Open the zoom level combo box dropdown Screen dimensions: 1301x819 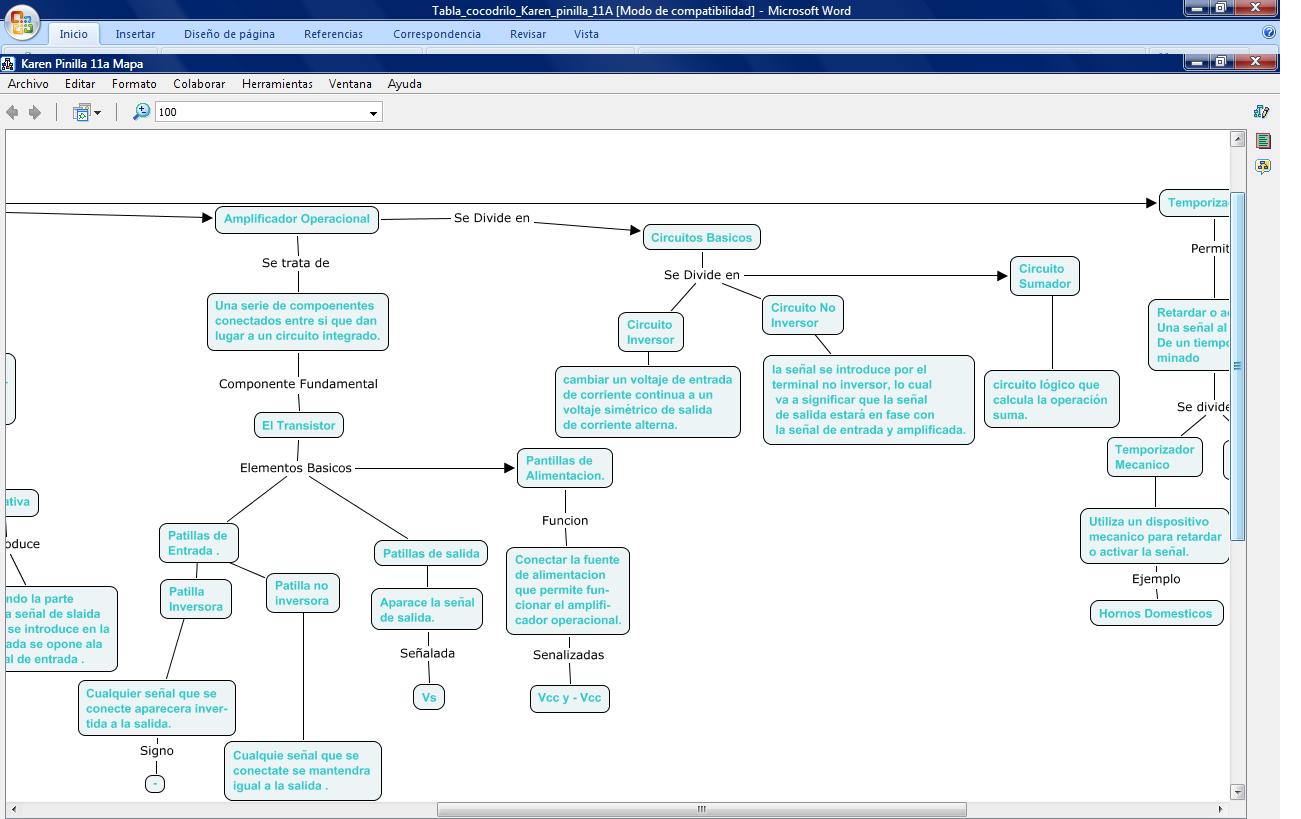(x=374, y=111)
